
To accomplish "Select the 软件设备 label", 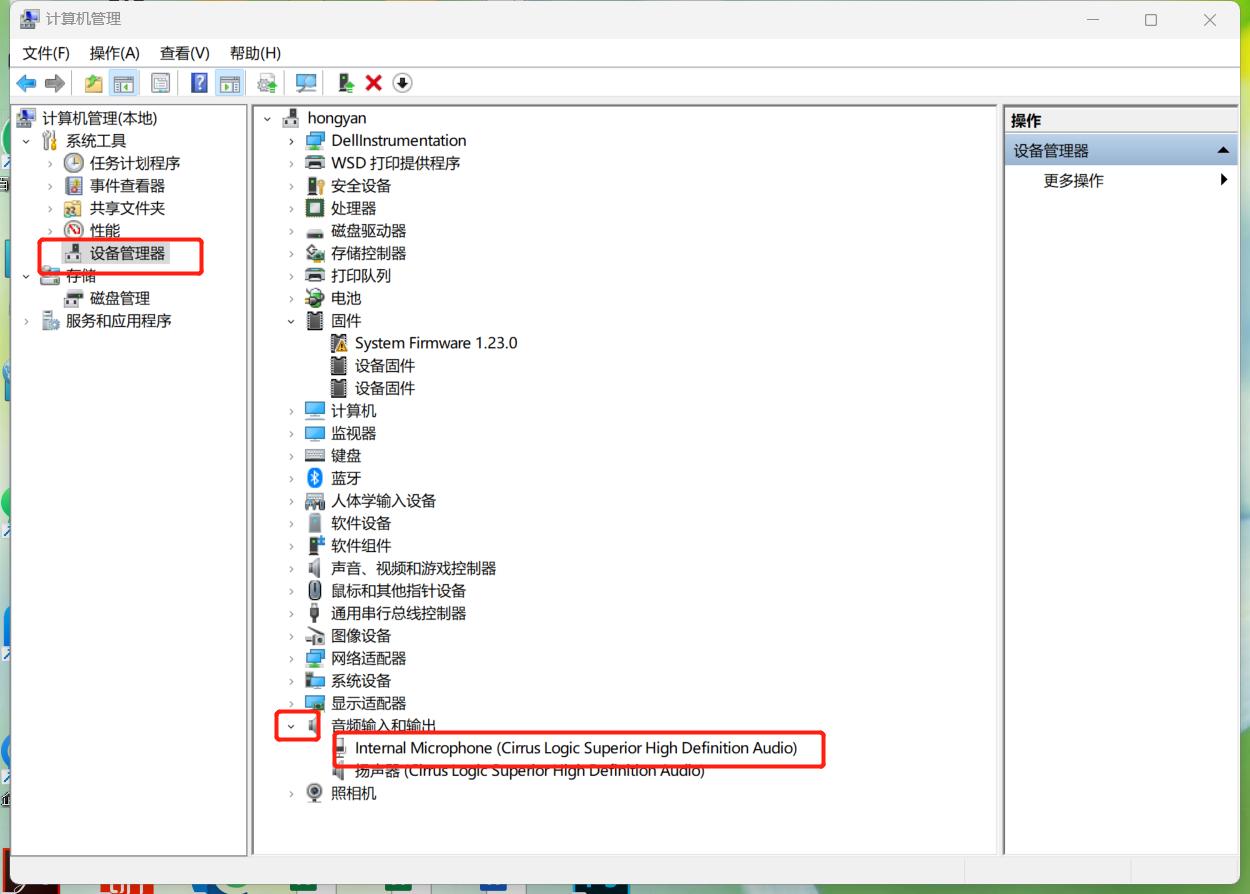I will click(361, 523).
